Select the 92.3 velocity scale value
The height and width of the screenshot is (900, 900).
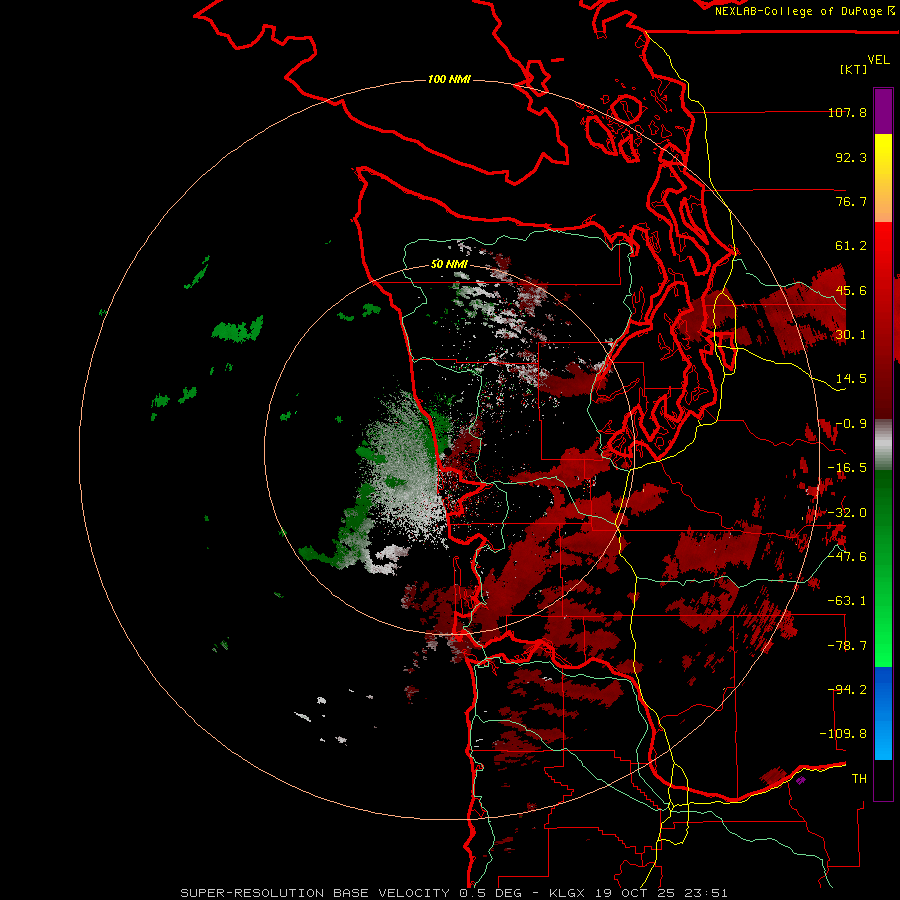[x=851, y=157]
